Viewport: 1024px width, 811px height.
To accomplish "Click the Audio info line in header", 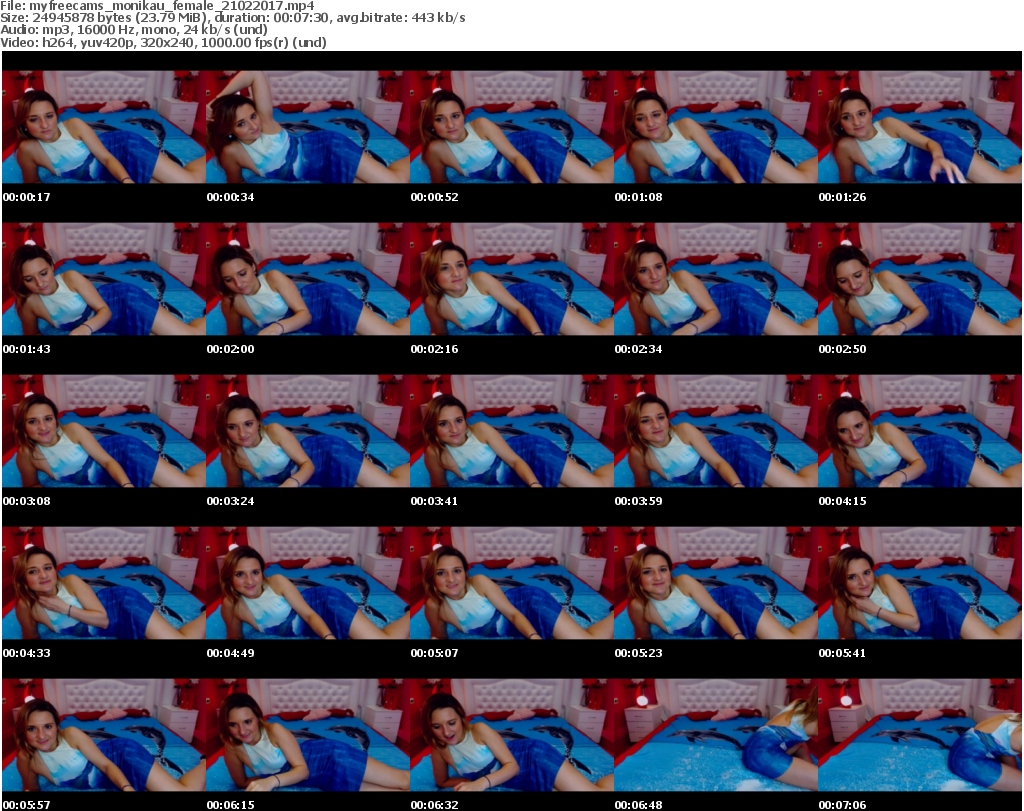I will (x=134, y=29).
